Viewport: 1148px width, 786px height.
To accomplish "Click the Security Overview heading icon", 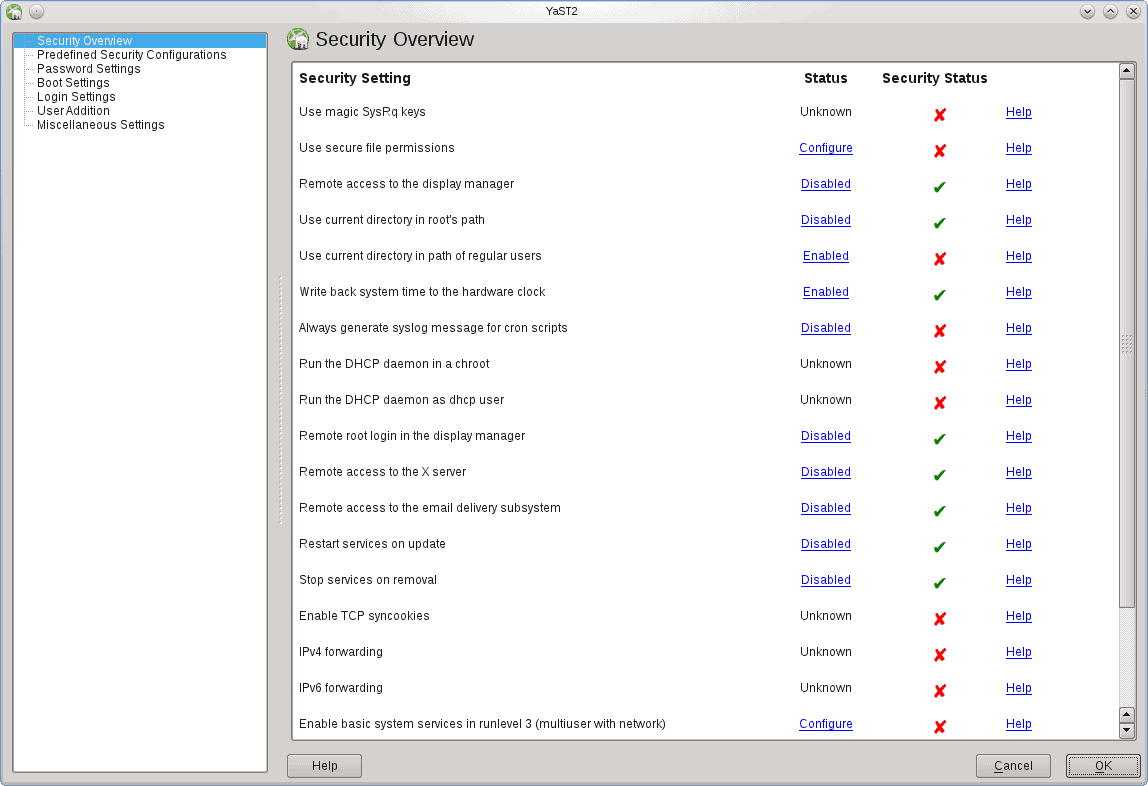I will pos(297,40).
